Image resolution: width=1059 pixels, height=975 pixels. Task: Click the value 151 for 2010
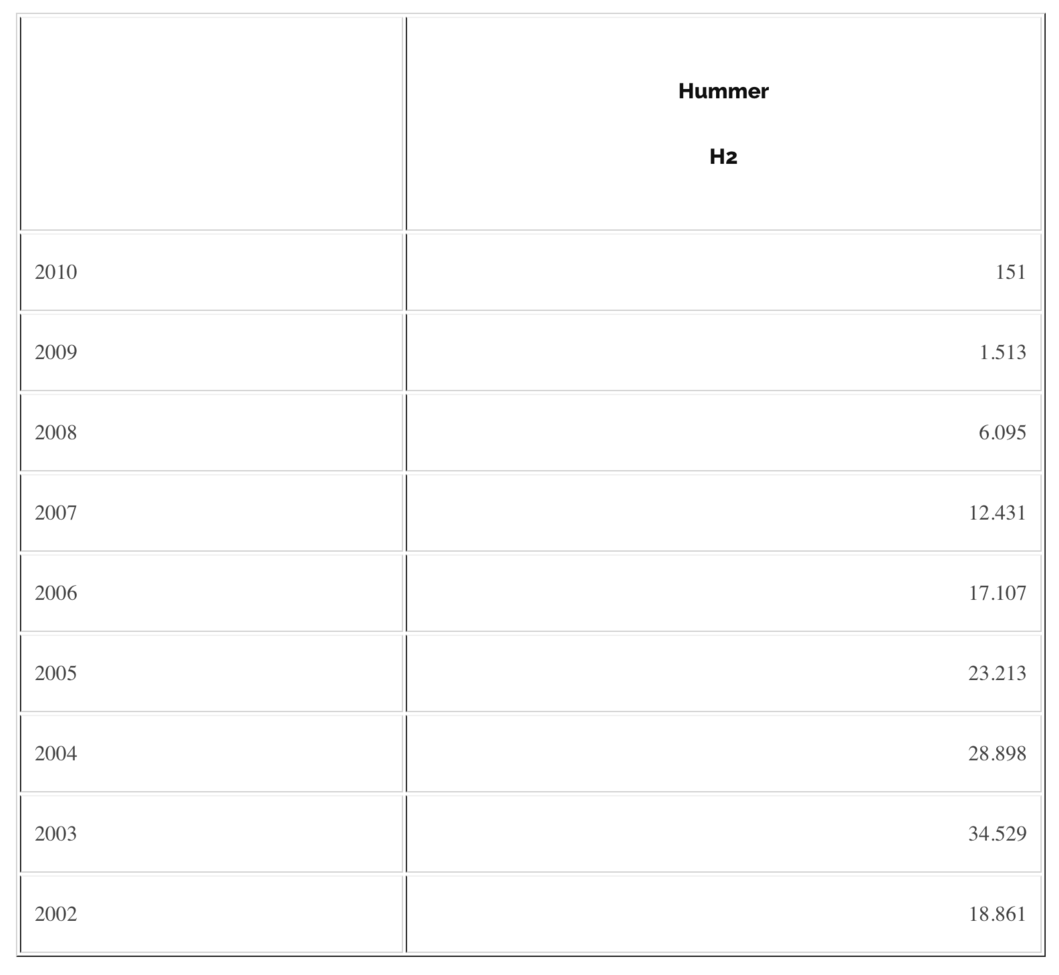coord(1010,272)
